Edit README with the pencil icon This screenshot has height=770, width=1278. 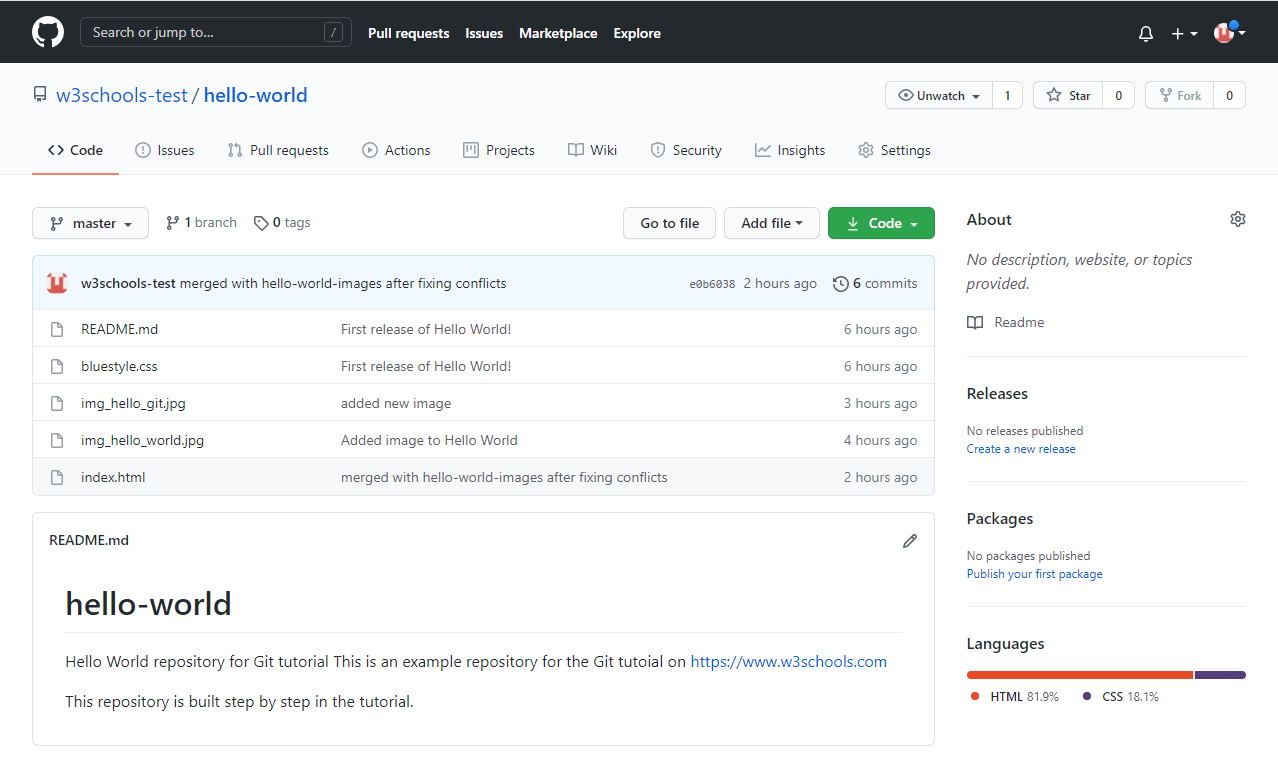(910, 540)
